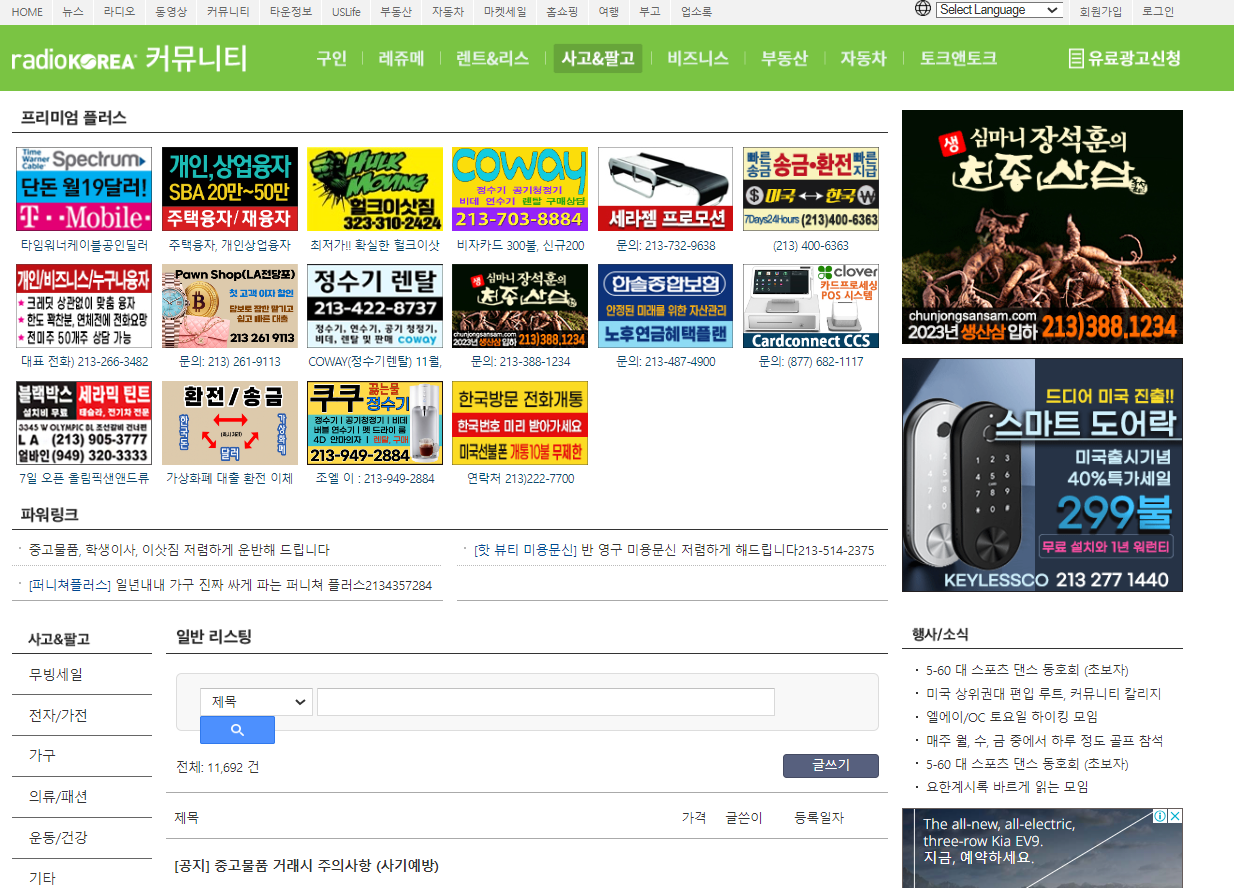
Task: Click the 천종산삼 large sidebar banner
Action: click(x=1042, y=227)
